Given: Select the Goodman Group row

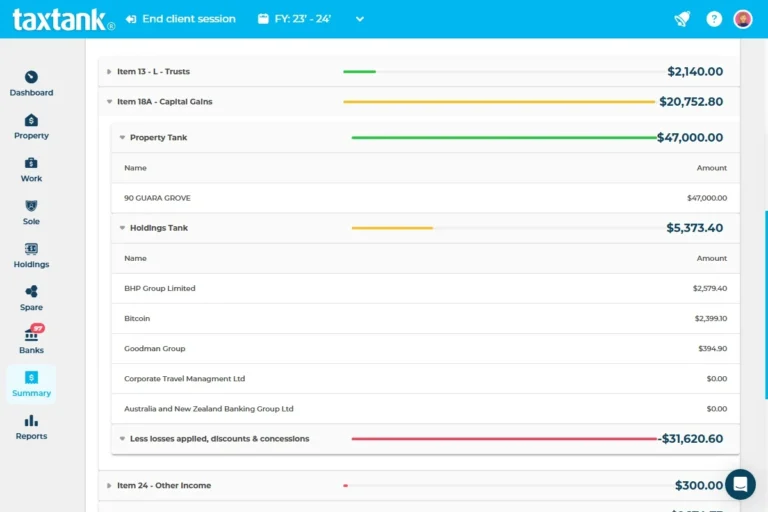Looking at the screenshot, I should (425, 348).
